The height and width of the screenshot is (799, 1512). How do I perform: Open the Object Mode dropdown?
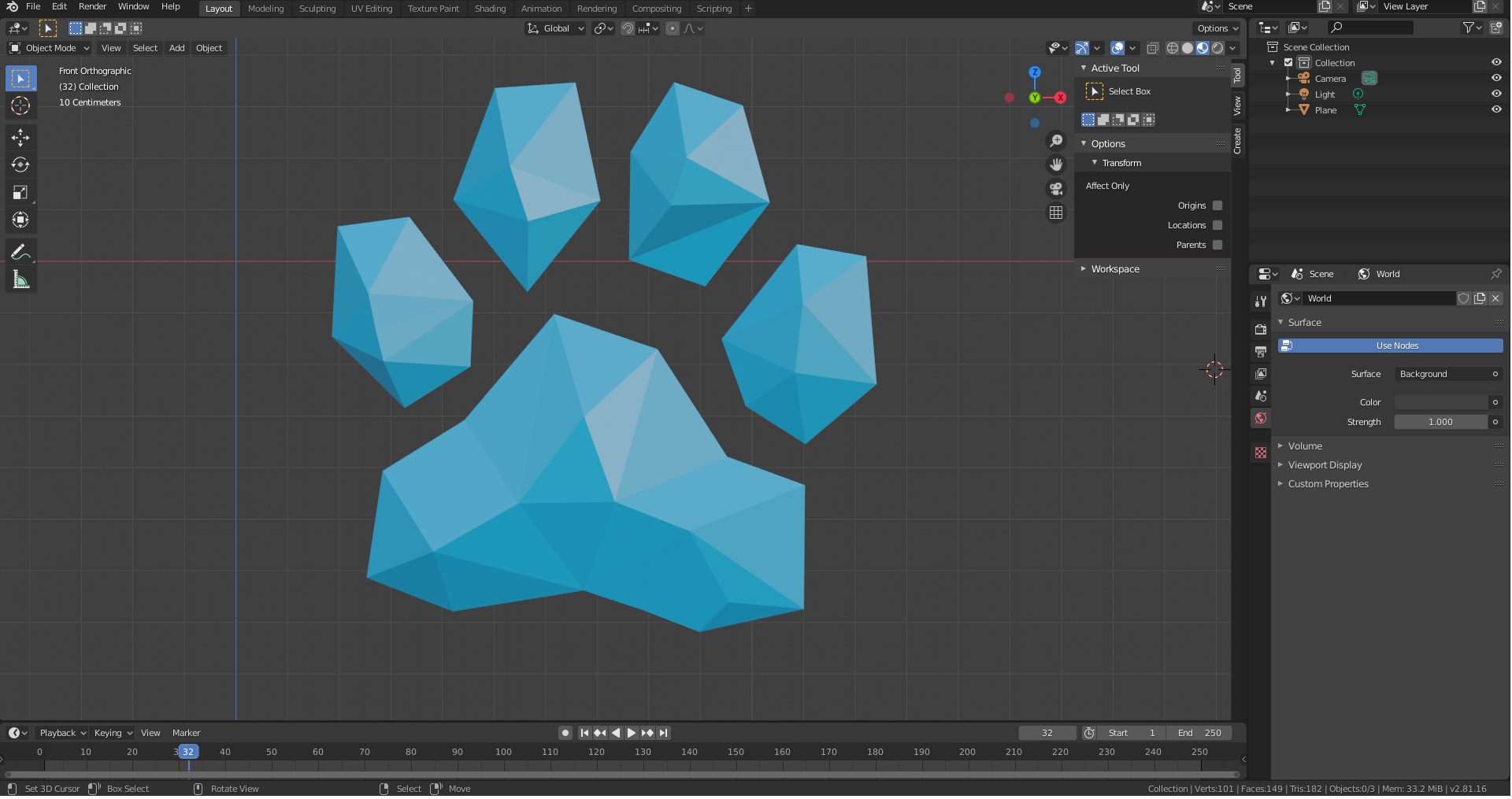pyautogui.click(x=49, y=48)
